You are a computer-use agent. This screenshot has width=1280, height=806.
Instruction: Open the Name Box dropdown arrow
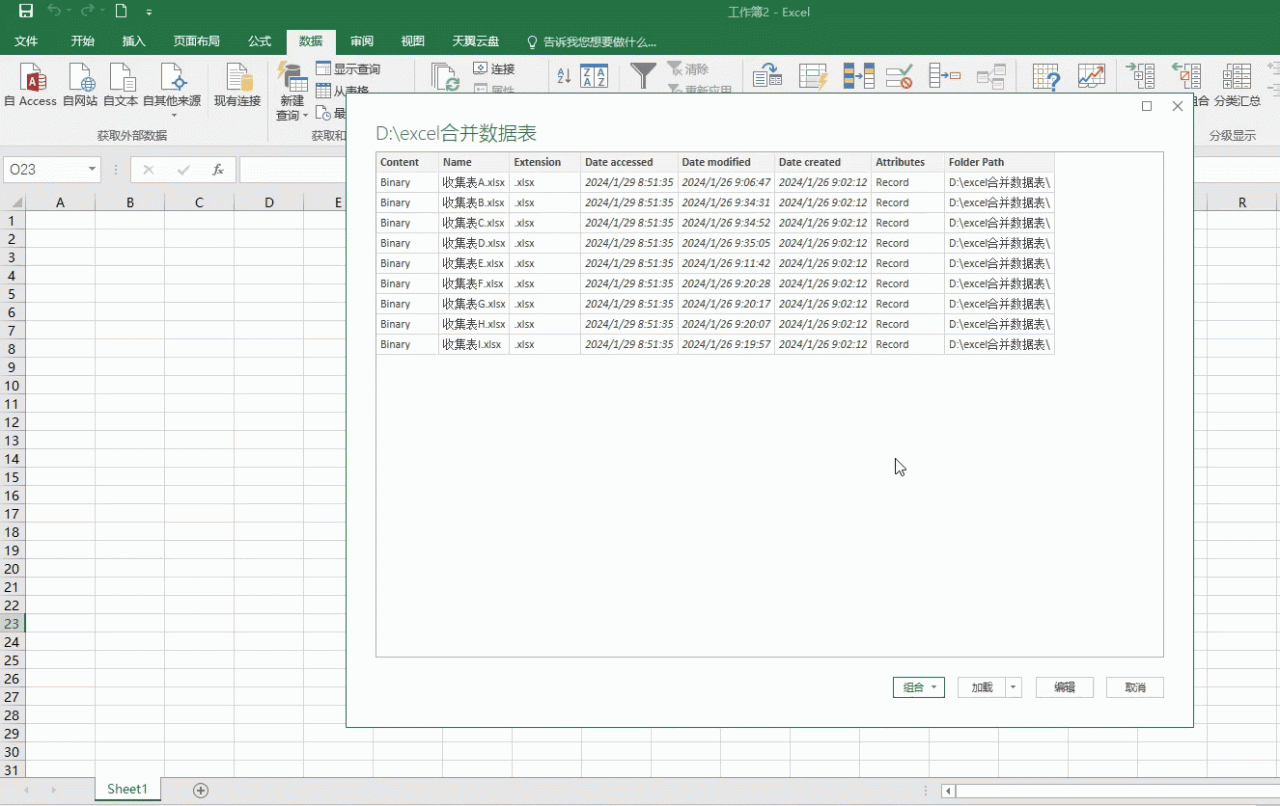(92, 170)
